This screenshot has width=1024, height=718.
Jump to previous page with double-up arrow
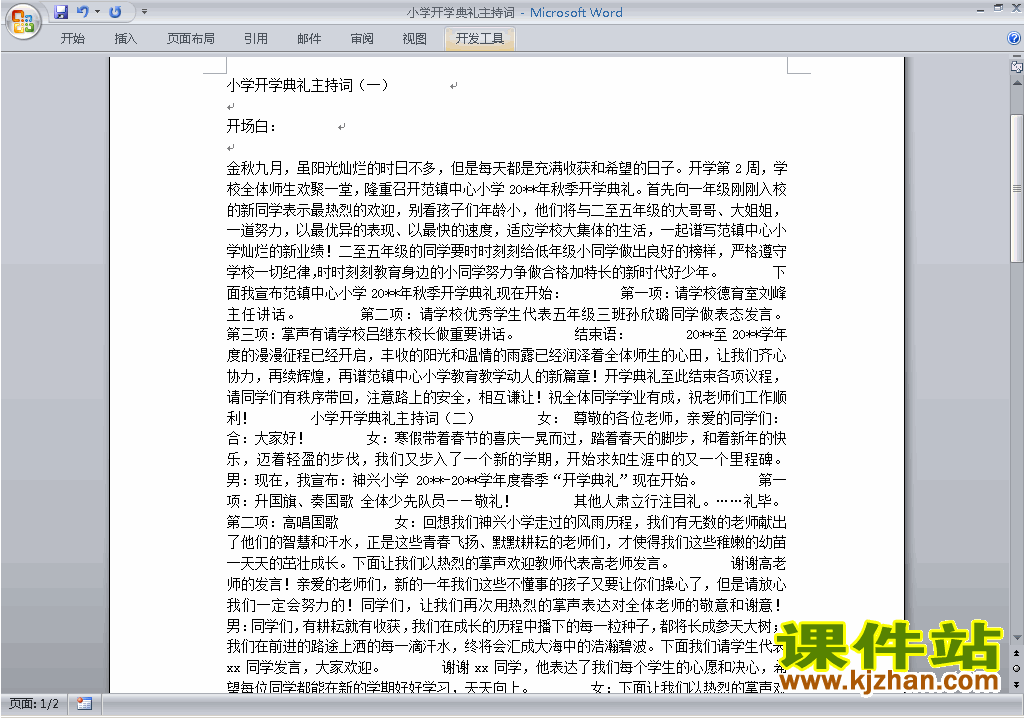tap(1017, 653)
